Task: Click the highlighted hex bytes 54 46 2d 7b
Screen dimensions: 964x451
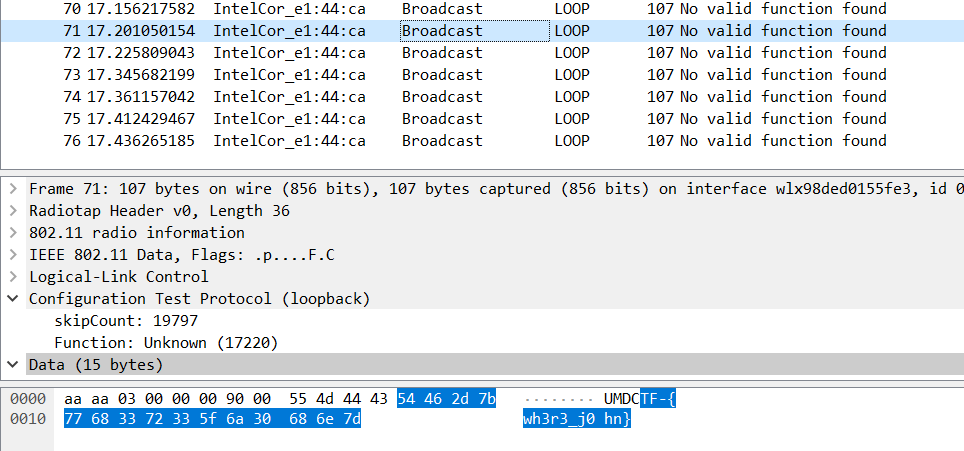Action: point(446,399)
